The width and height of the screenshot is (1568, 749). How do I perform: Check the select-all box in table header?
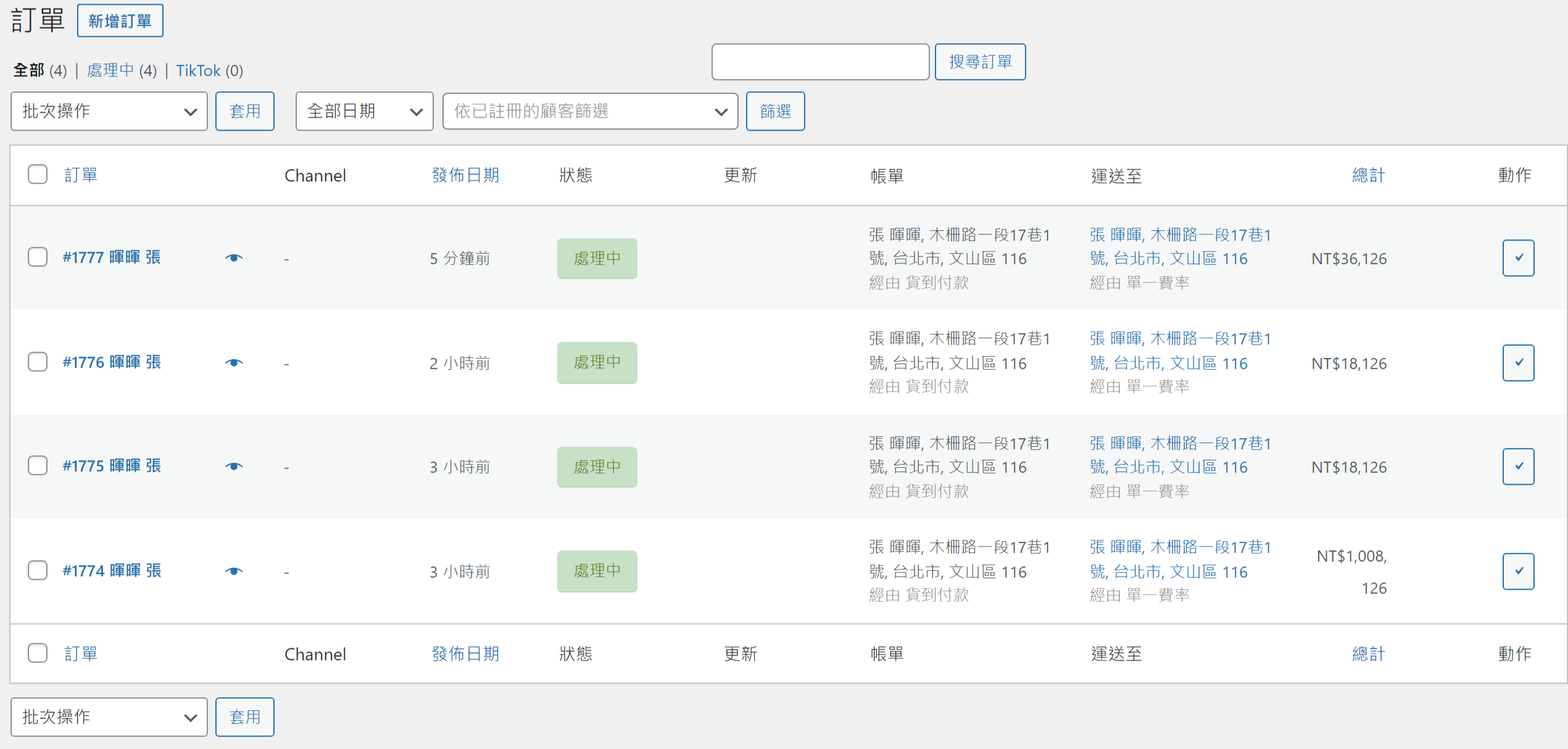(38, 175)
